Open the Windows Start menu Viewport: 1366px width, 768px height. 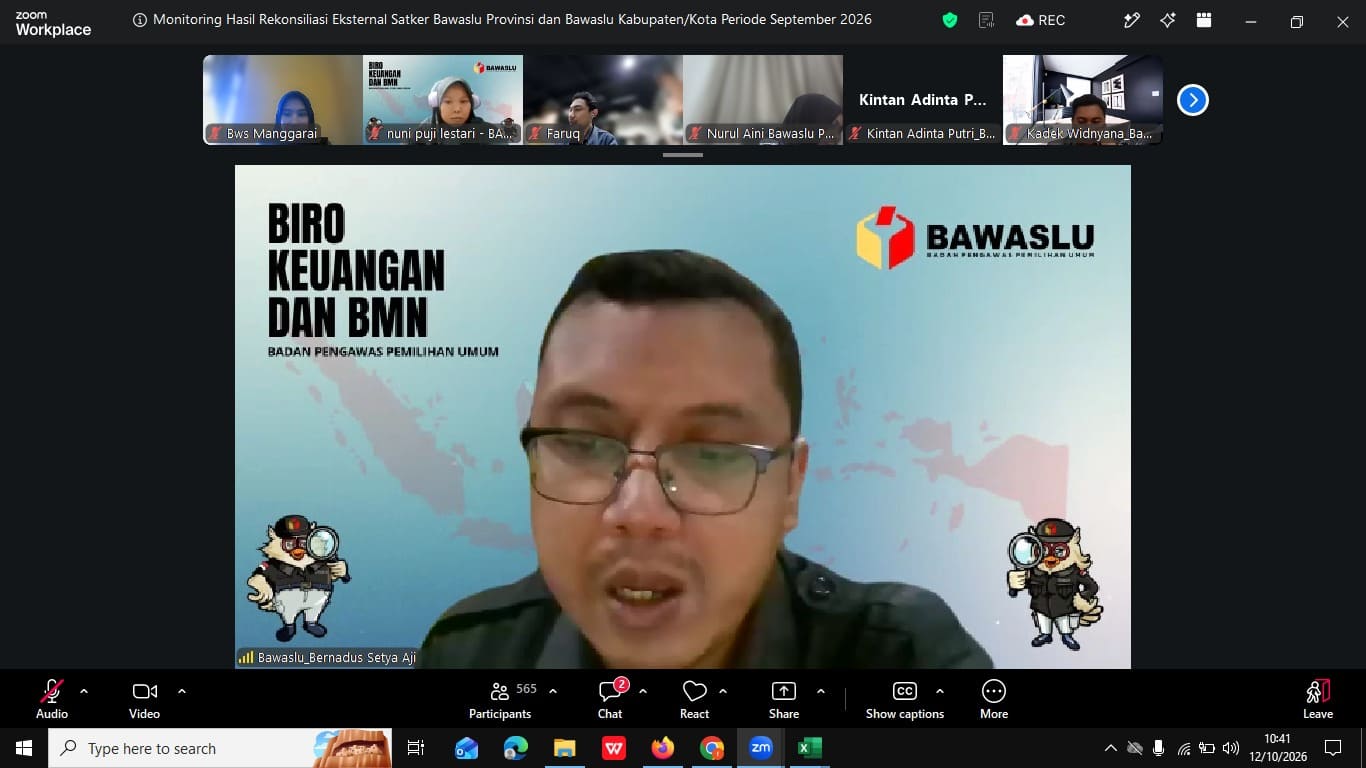pos(24,748)
